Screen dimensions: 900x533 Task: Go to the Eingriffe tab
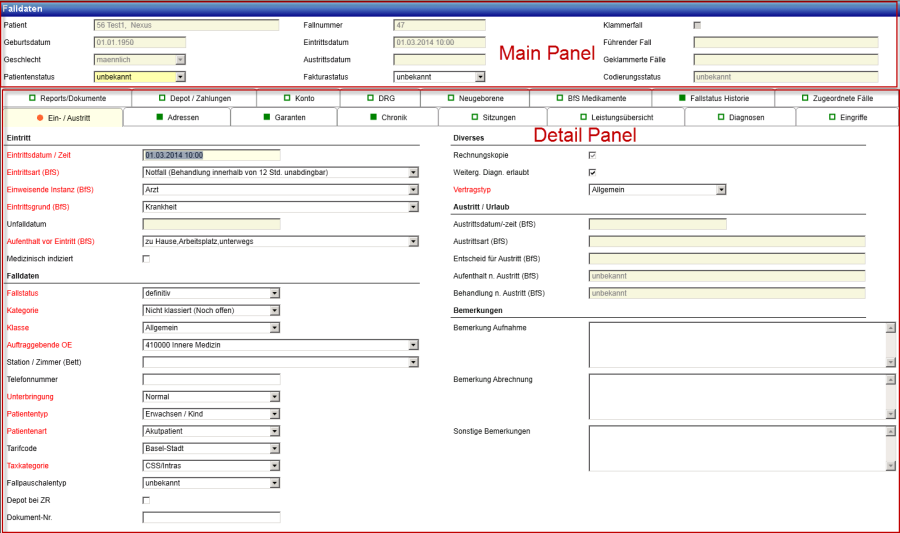pos(846,117)
